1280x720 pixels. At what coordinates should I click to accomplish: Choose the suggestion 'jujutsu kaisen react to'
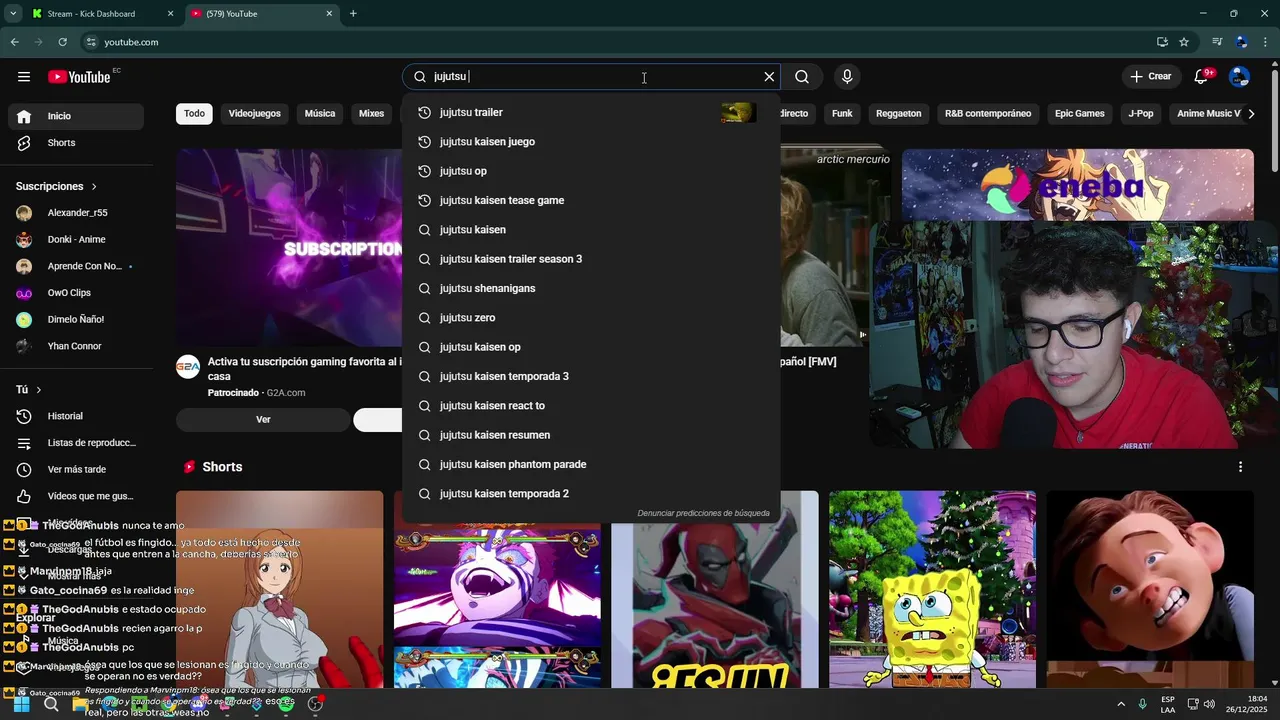[x=591, y=406]
